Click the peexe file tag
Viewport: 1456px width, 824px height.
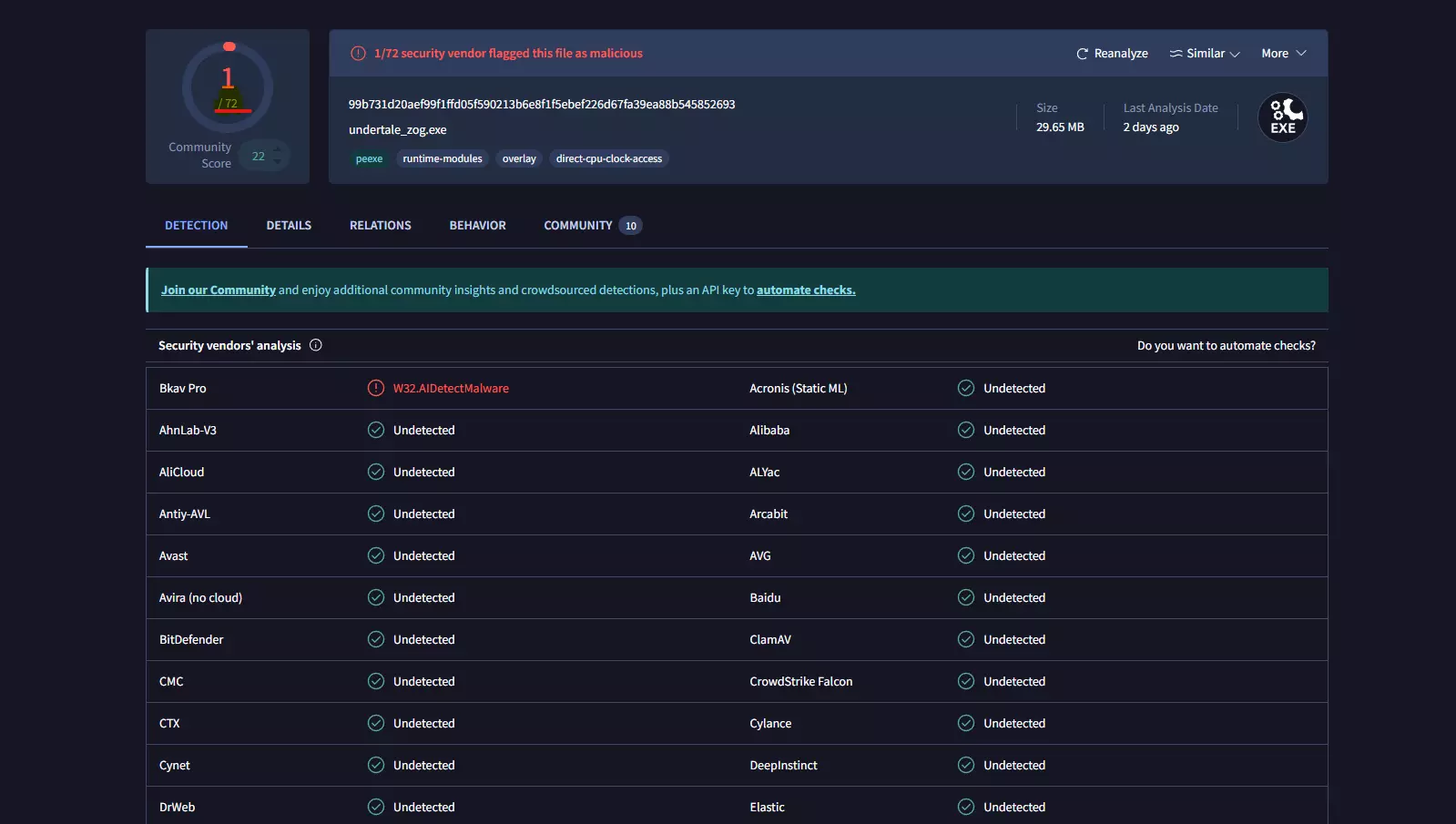(369, 158)
